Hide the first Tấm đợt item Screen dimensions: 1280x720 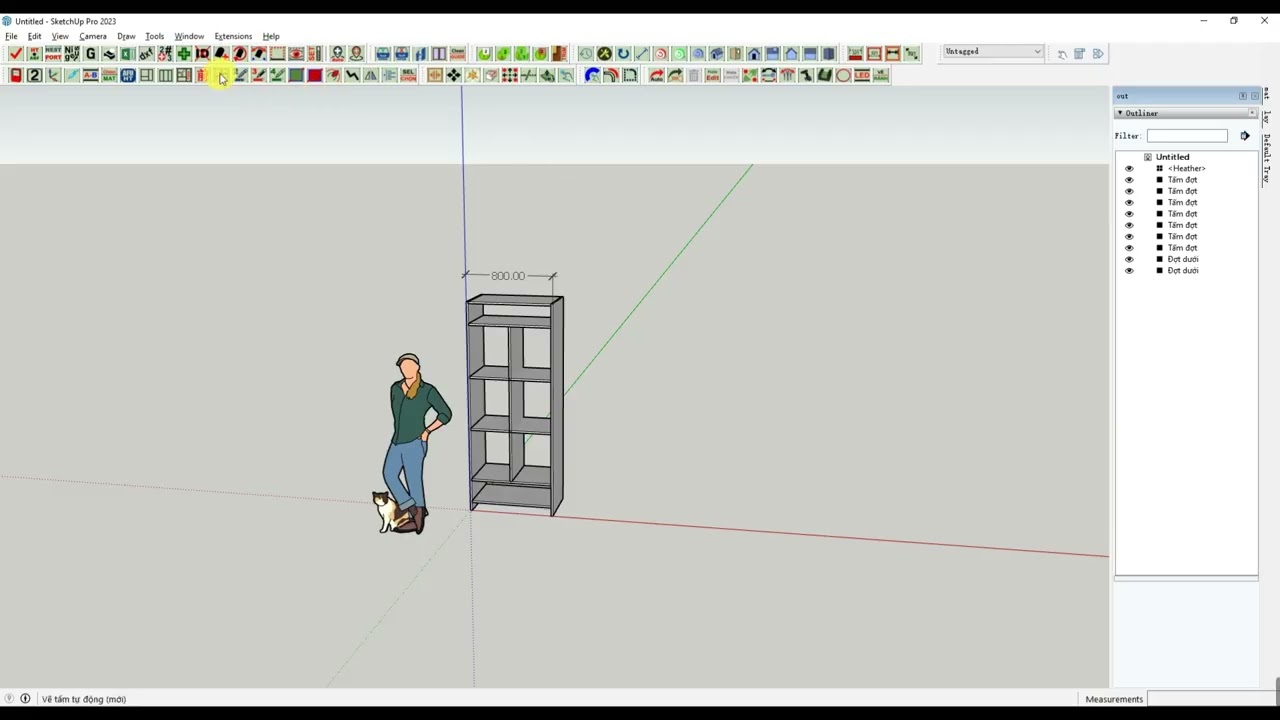pos(1129,180)
